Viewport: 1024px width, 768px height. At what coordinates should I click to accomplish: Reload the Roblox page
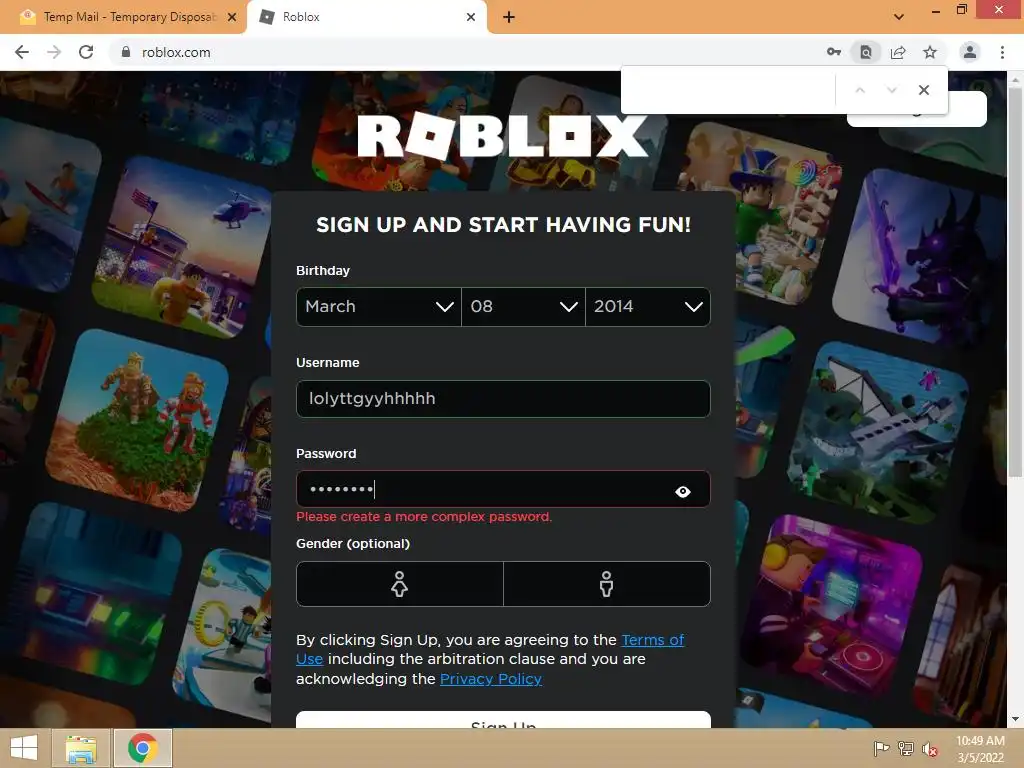(x=86, y=52)
